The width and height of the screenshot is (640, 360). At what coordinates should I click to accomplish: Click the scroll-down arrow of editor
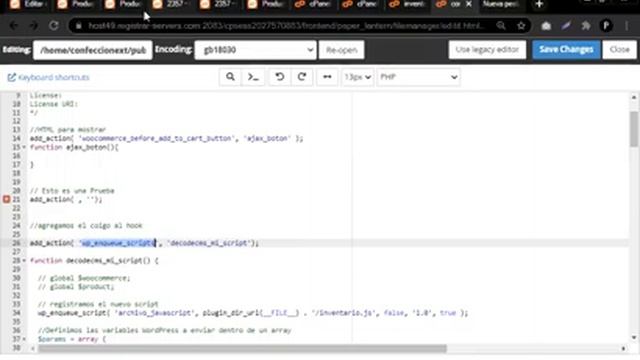coord(633,338)
